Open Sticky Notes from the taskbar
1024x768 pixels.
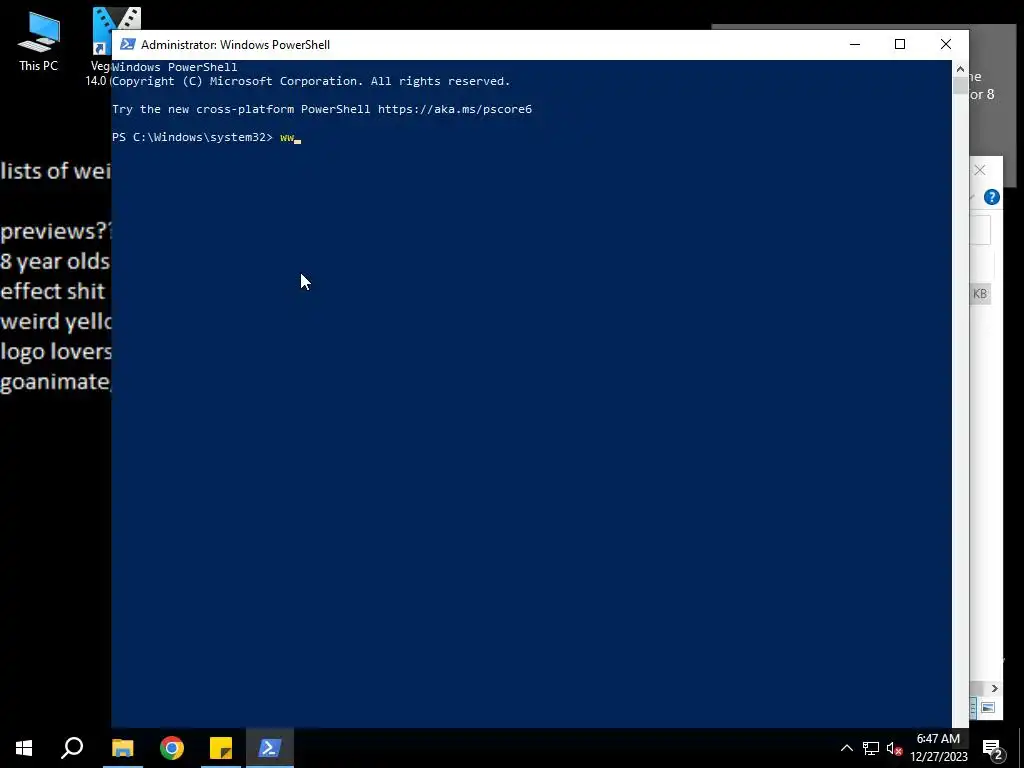221,748
